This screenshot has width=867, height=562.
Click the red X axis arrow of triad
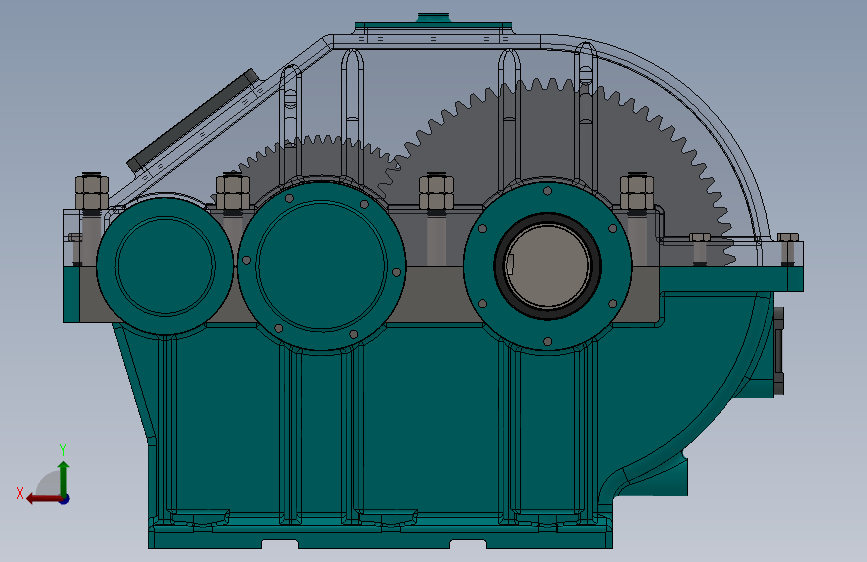coord(43,499)
